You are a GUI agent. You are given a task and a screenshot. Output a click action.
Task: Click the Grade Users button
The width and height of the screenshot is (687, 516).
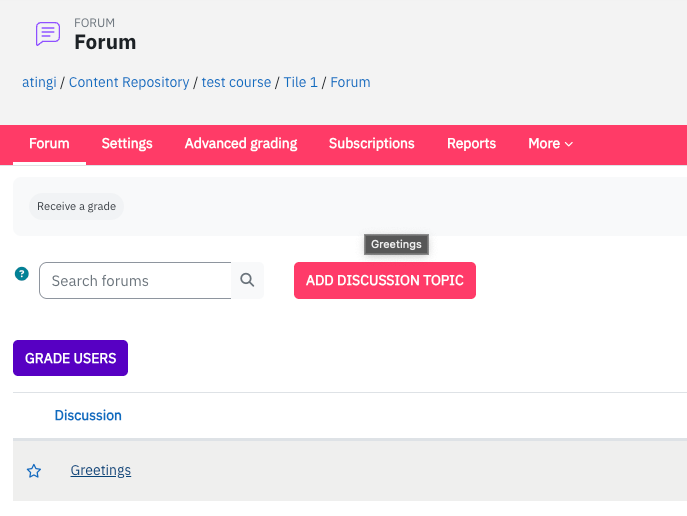[71, 358]
